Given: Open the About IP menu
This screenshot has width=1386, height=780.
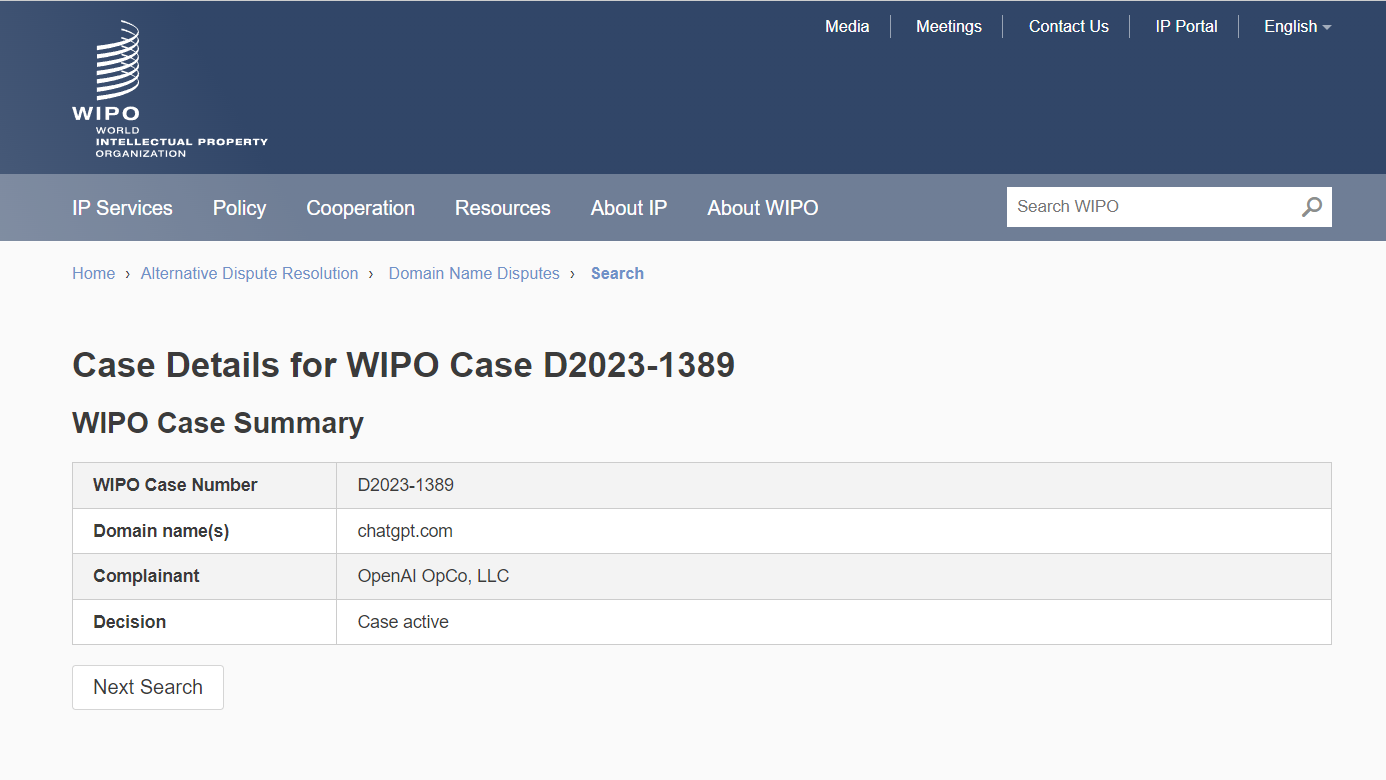Looking at the screenshot, I should coord(629,208).
